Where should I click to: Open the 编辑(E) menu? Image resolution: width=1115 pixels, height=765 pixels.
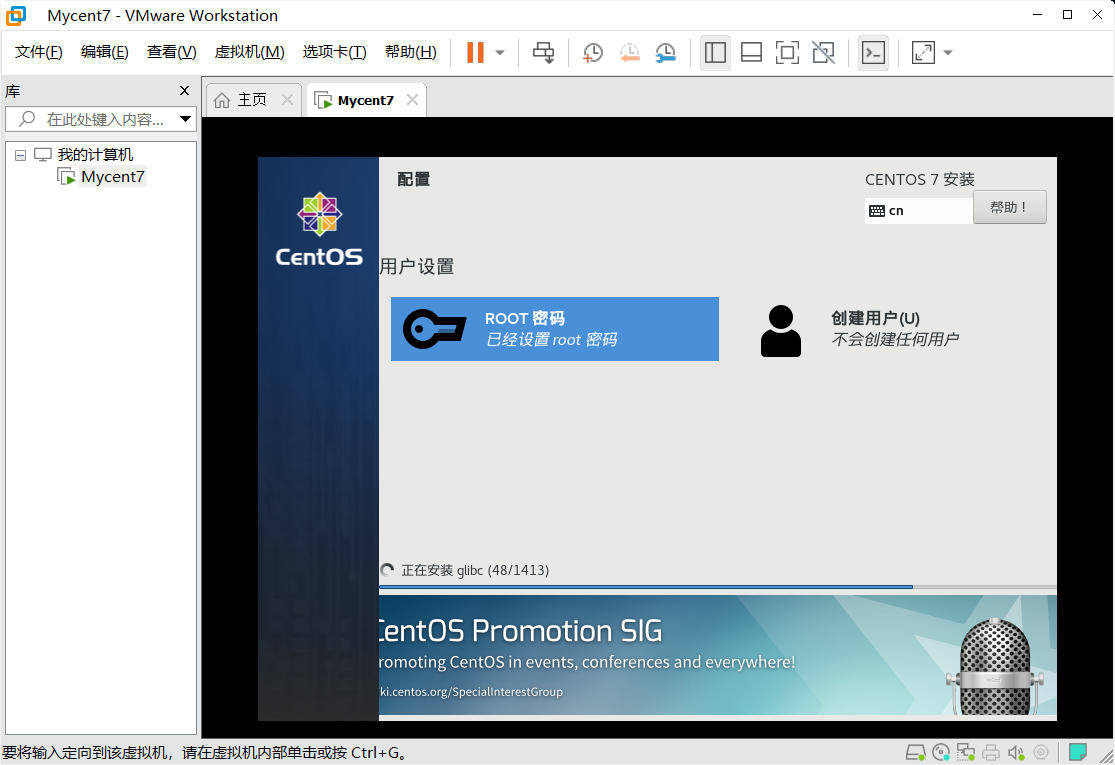coord(105,52)
